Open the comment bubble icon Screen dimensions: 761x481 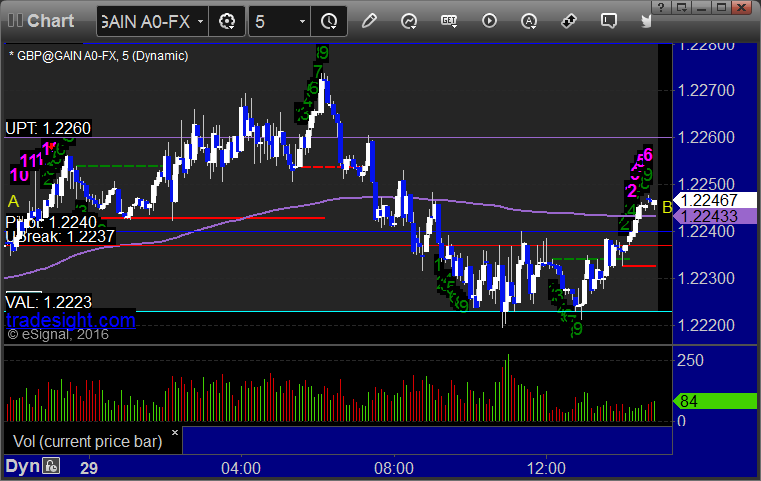[609, 21]
